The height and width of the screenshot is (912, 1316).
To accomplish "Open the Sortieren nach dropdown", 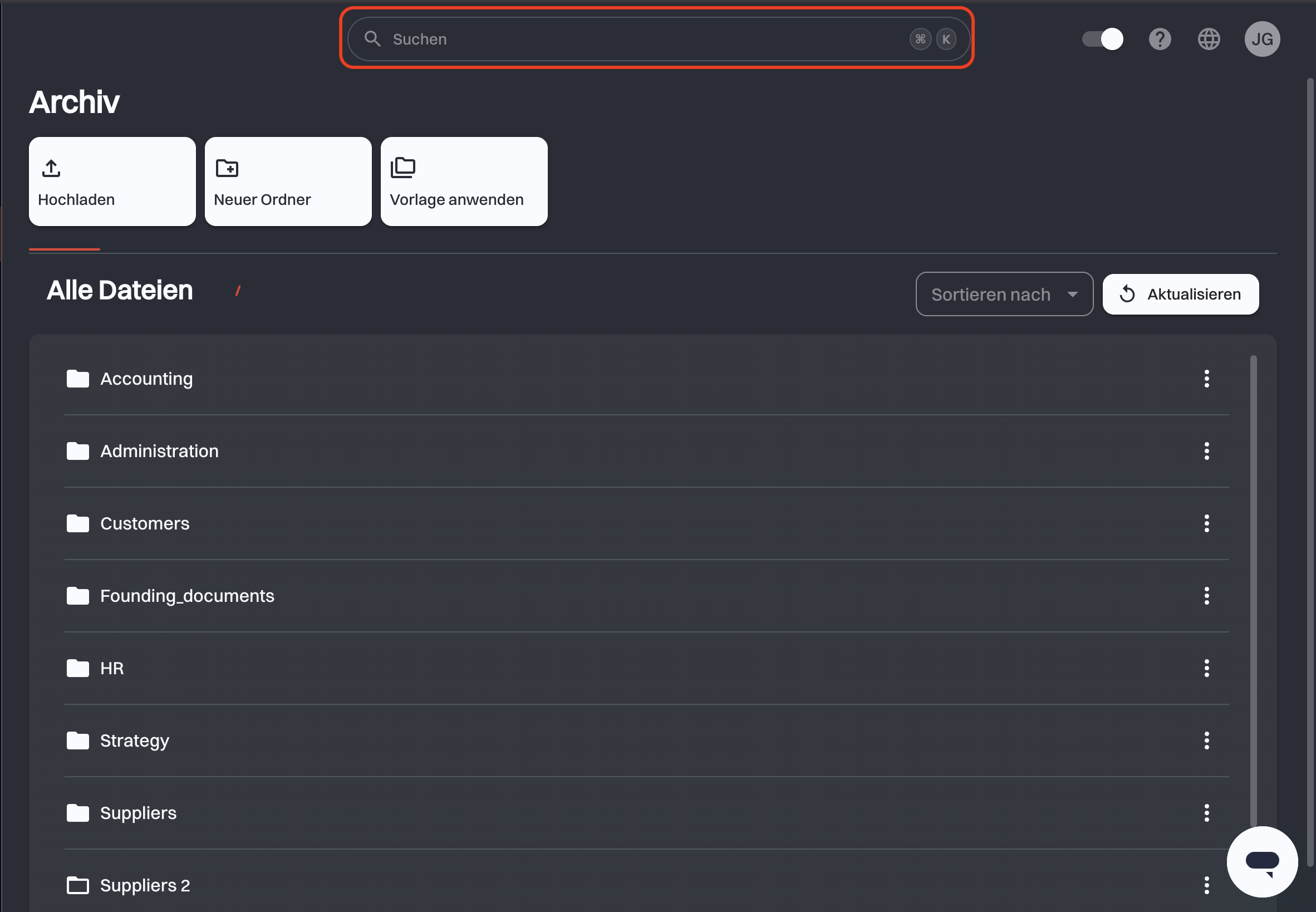I will pyautogui.click(x=1004, y=295).
